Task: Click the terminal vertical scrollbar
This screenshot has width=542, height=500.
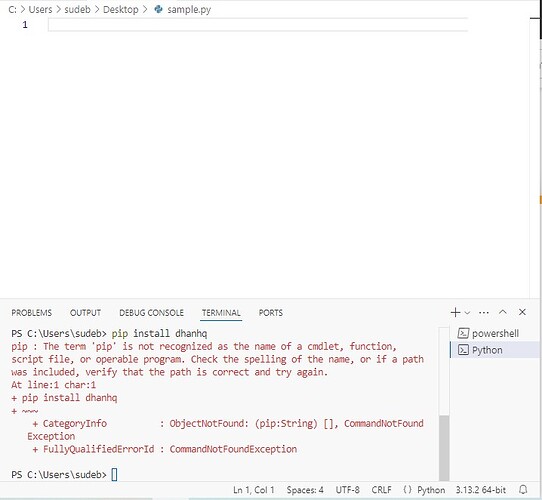Action: (x=444, y=447)
